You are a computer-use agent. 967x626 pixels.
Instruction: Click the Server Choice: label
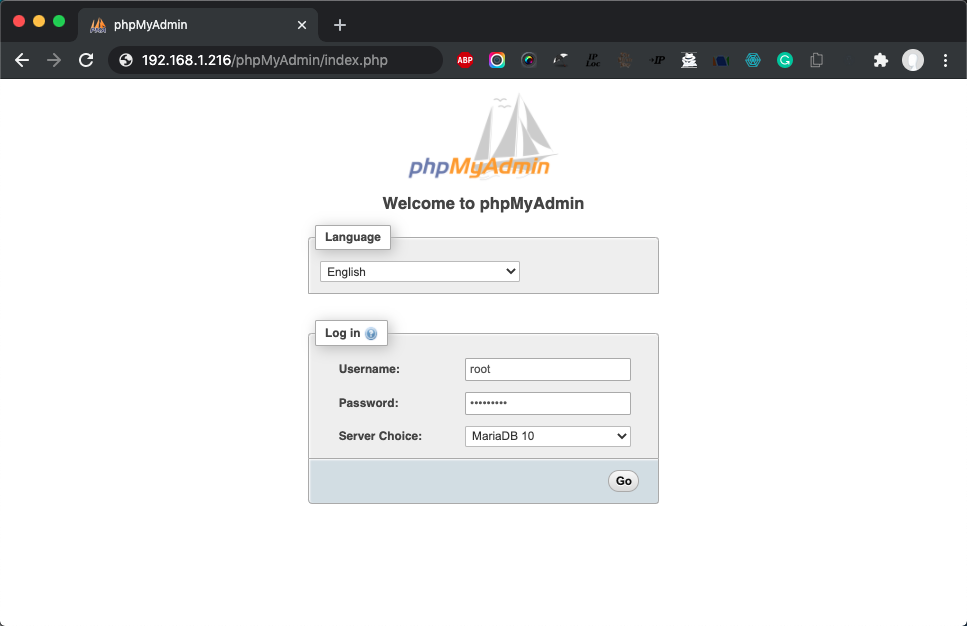click(x=380, y=436)
